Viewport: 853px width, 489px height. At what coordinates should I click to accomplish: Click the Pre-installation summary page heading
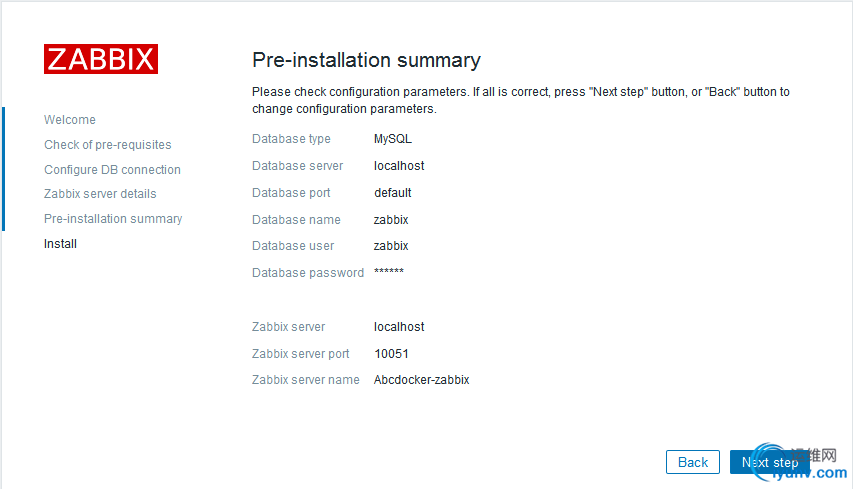(366, 60)
